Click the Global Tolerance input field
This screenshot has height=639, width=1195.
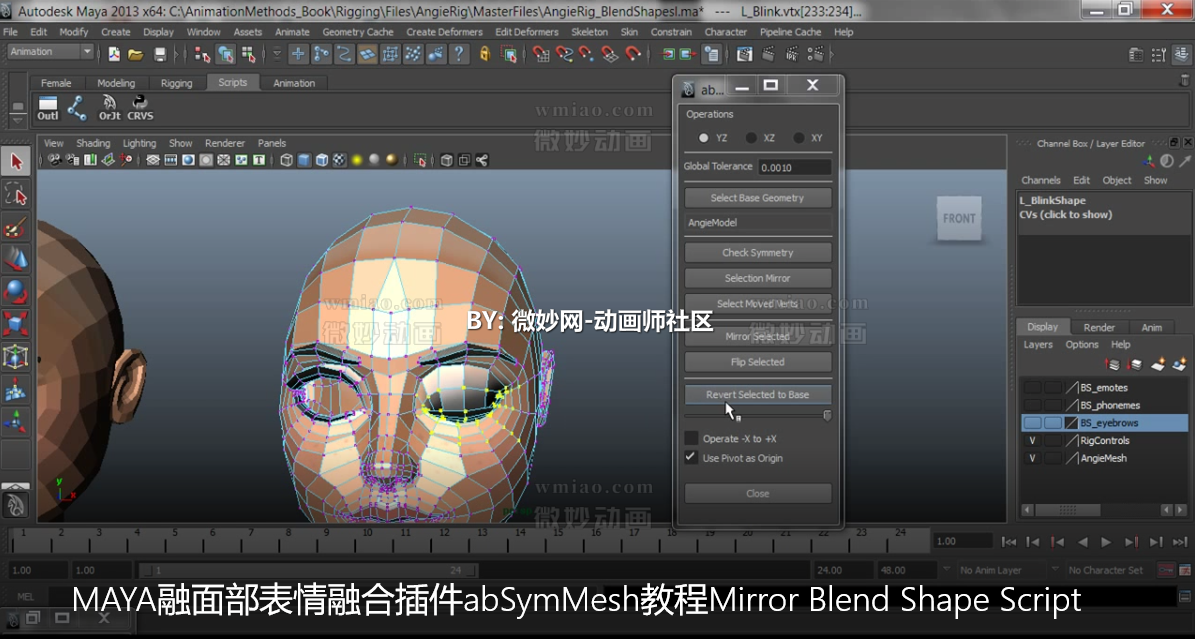795,167
